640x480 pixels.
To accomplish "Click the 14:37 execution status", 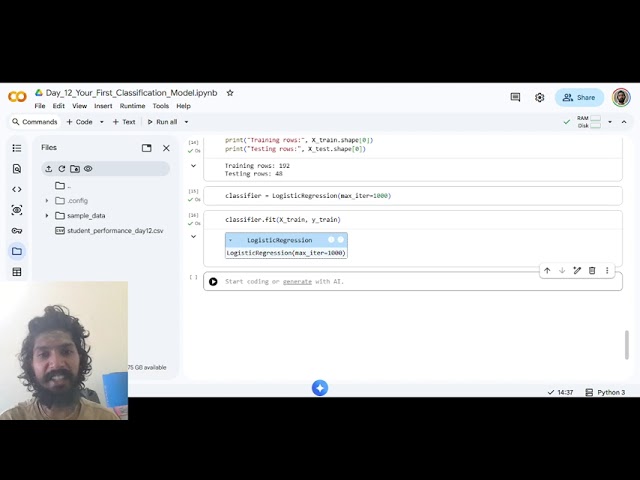I will [560, 392].
